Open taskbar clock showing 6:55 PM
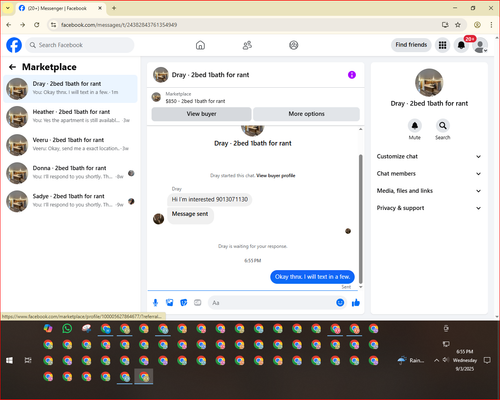 [465, 360]
